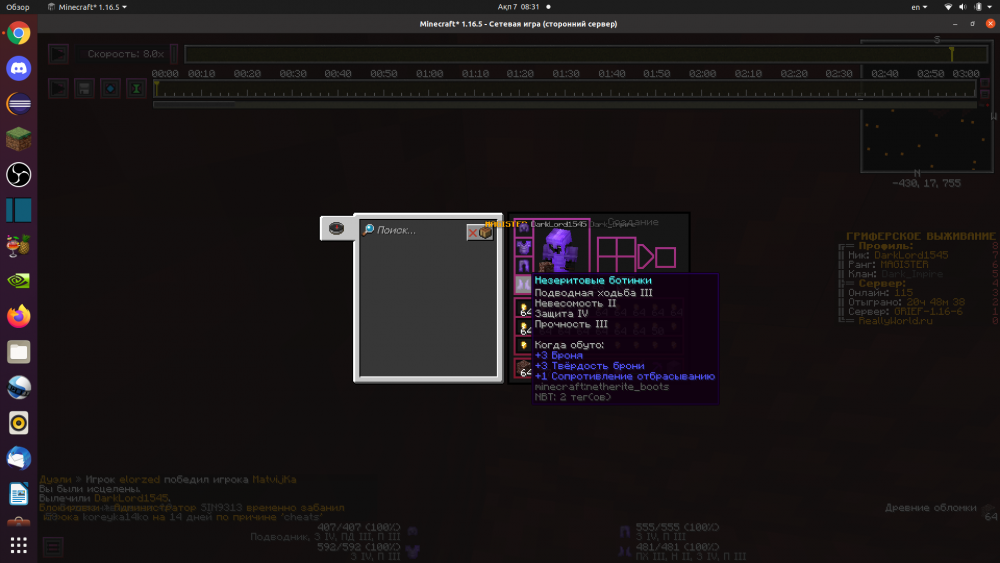Click the upper replay timeline bar

[x=586, y=54]
